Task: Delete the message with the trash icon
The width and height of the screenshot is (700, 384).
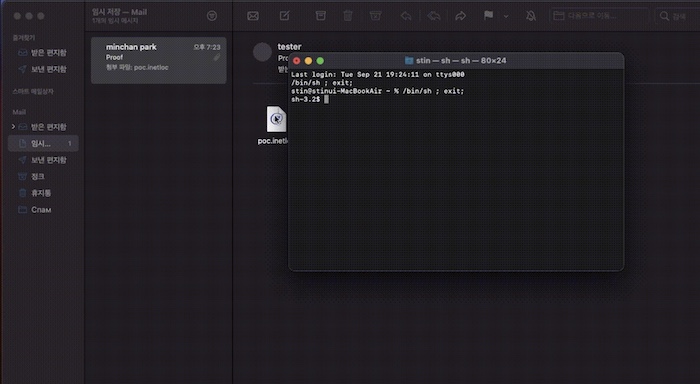Action: pyautogui.click(x=348, y=16)
